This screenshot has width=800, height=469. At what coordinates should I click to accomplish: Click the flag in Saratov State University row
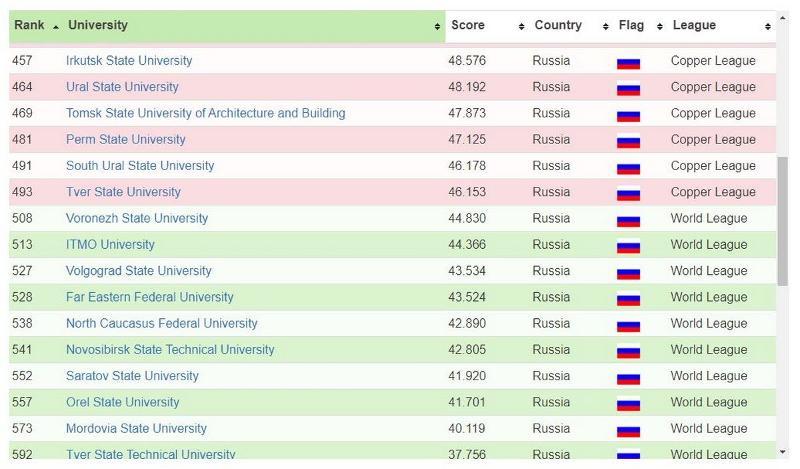[628, 377]
